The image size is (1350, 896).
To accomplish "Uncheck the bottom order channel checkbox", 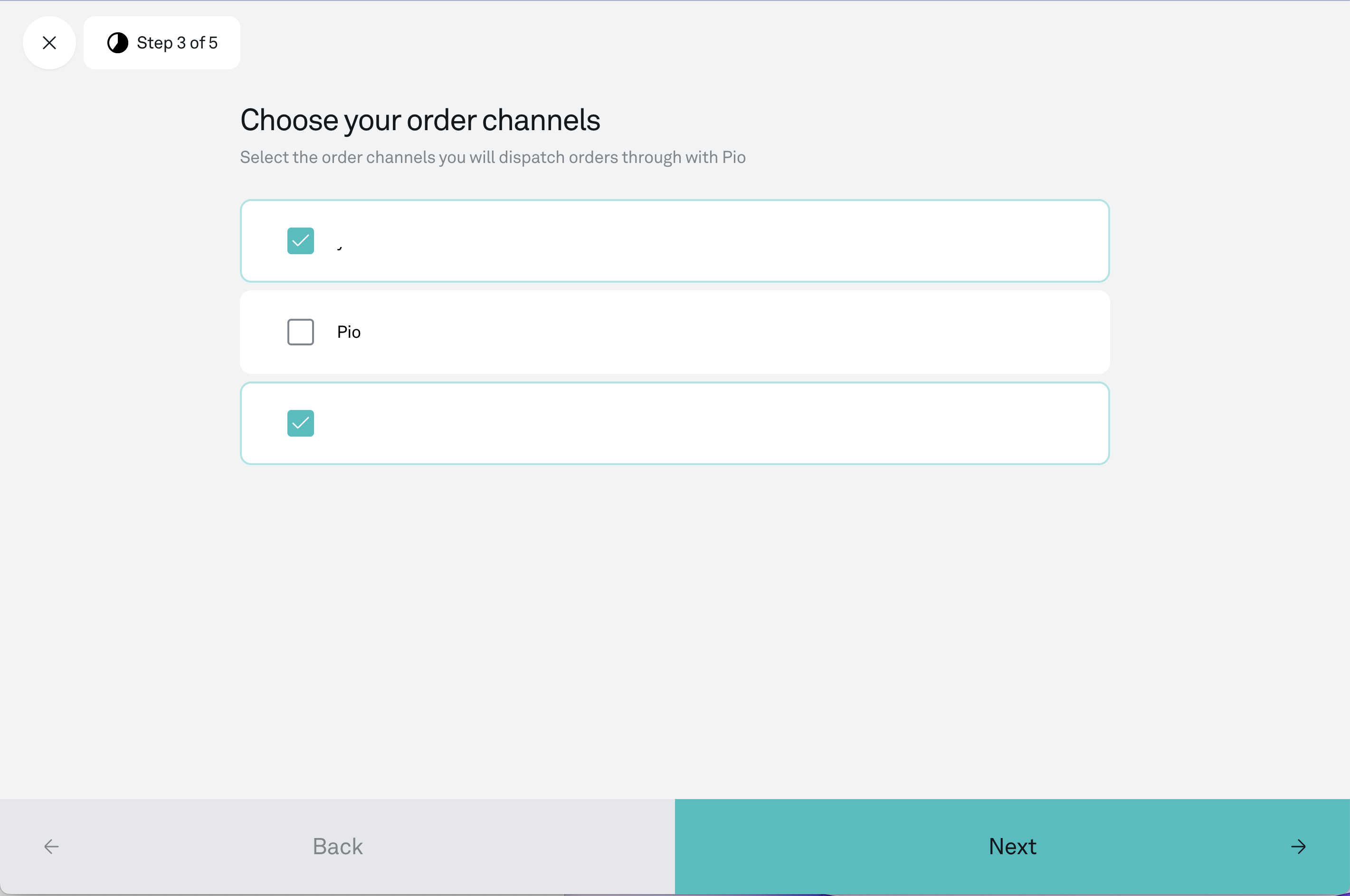I will pos(301,423).
